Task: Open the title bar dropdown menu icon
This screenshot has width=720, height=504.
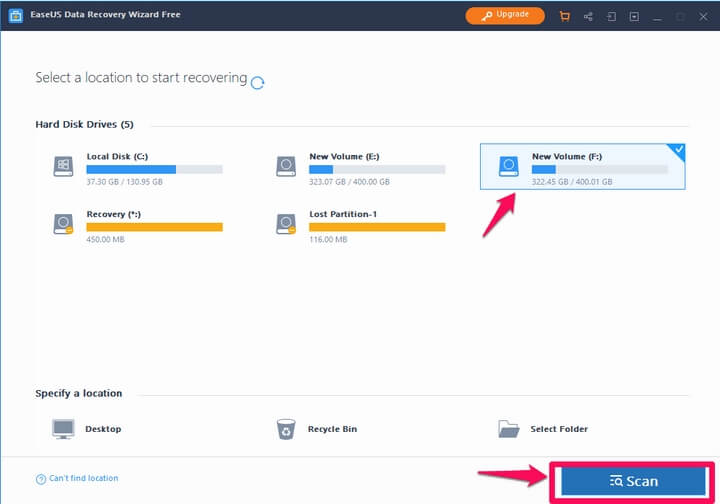Action: 634,17
